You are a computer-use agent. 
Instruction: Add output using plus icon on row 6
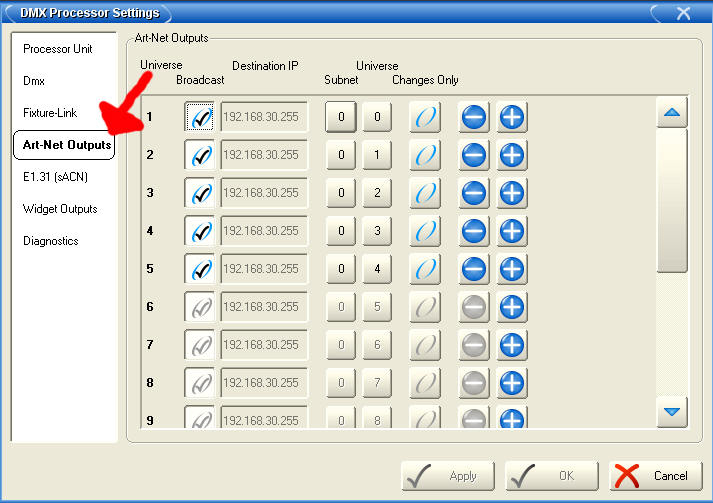coord(512,307)
